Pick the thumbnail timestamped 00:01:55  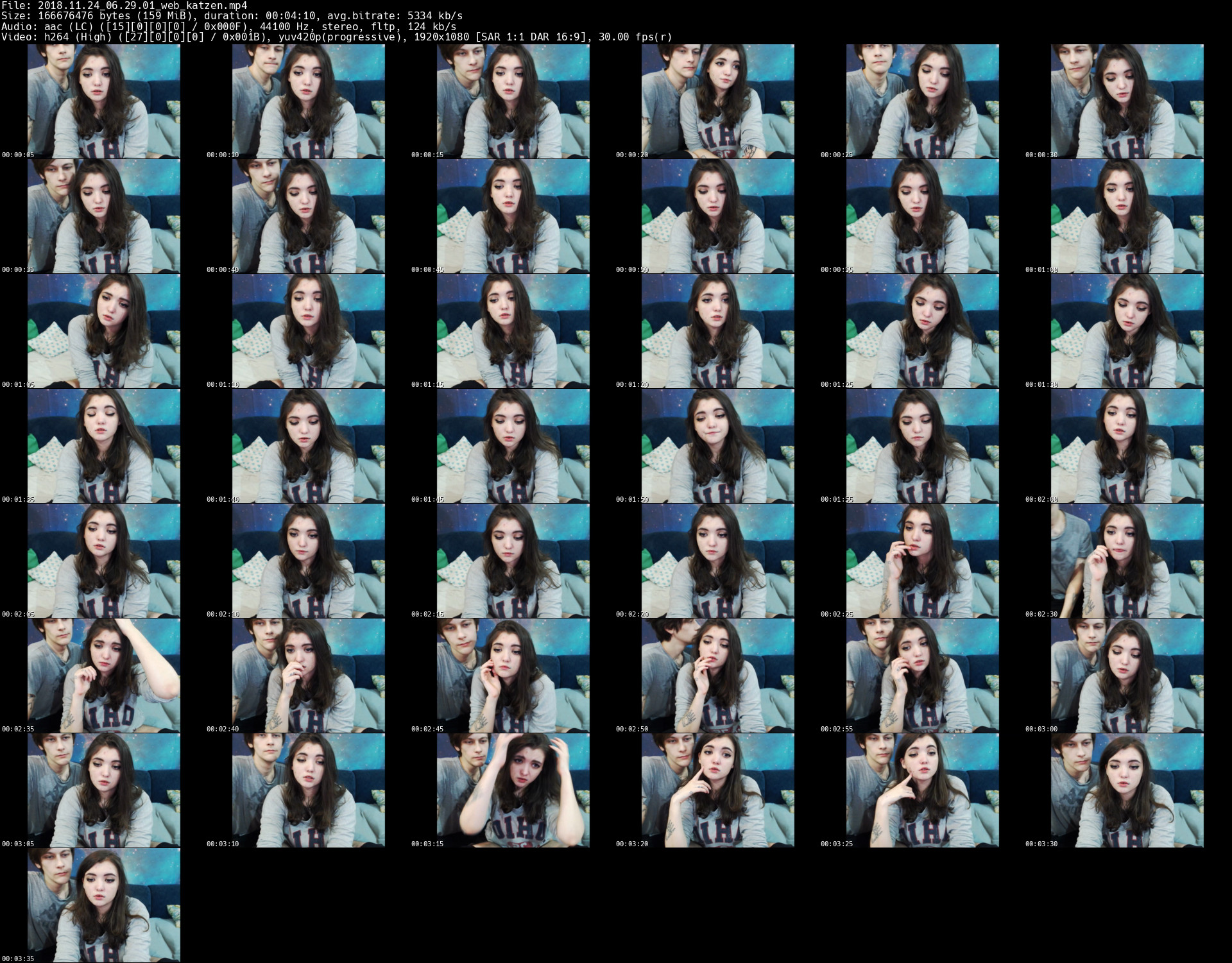click(923, 446)
